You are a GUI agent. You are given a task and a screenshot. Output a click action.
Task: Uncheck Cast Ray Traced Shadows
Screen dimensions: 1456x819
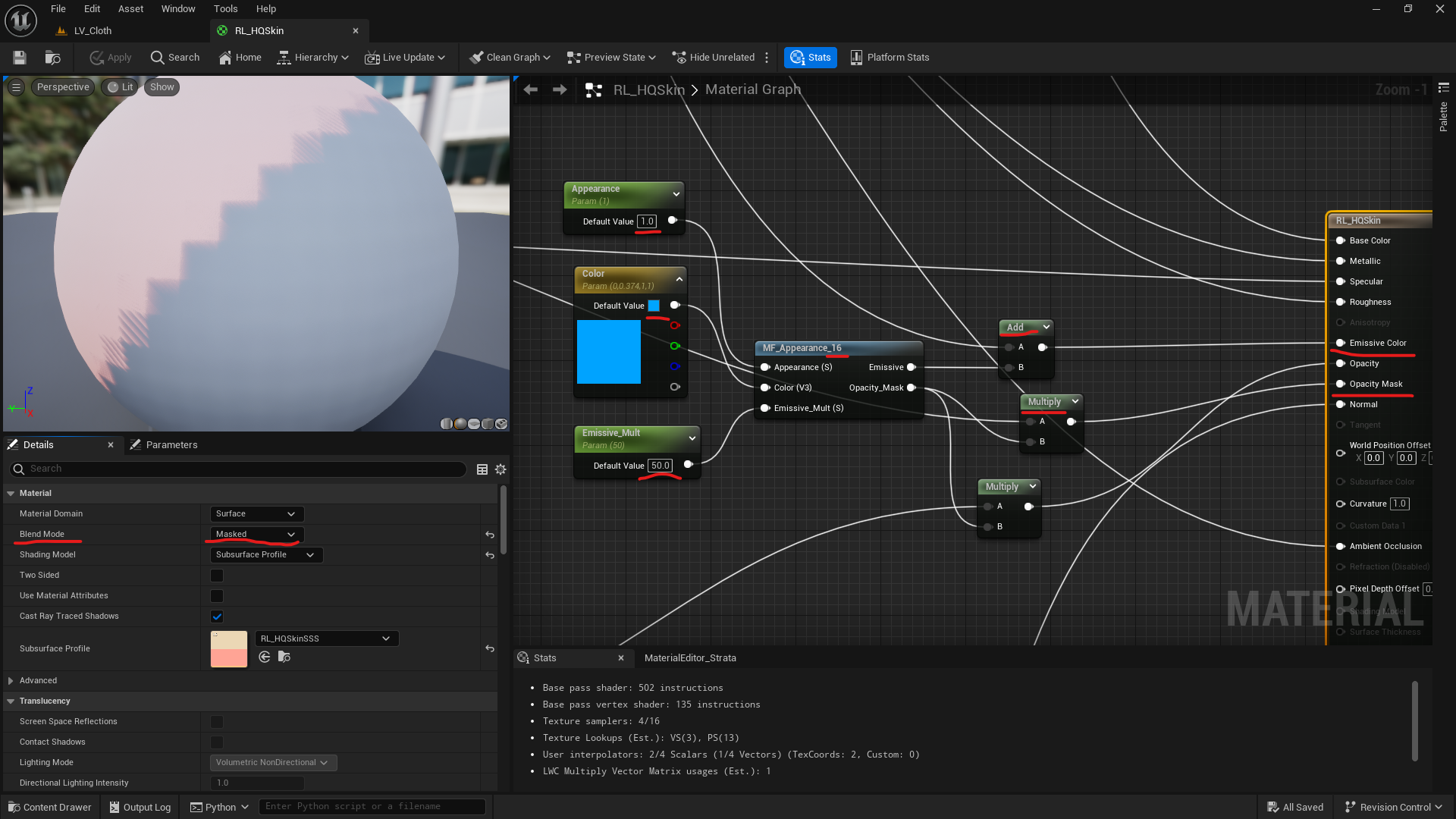[x=217, y=617]
